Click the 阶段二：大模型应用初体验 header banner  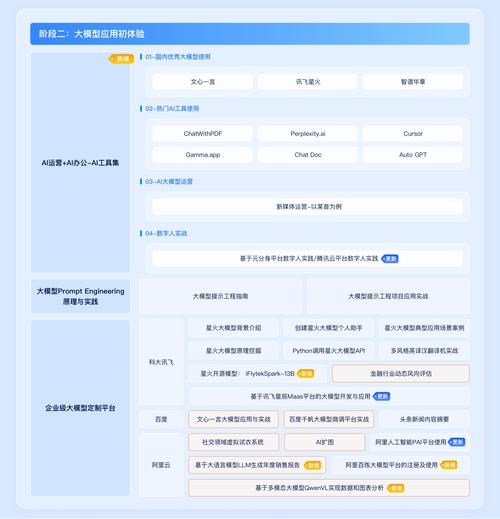pyautogui.click(x=250, y=34)
